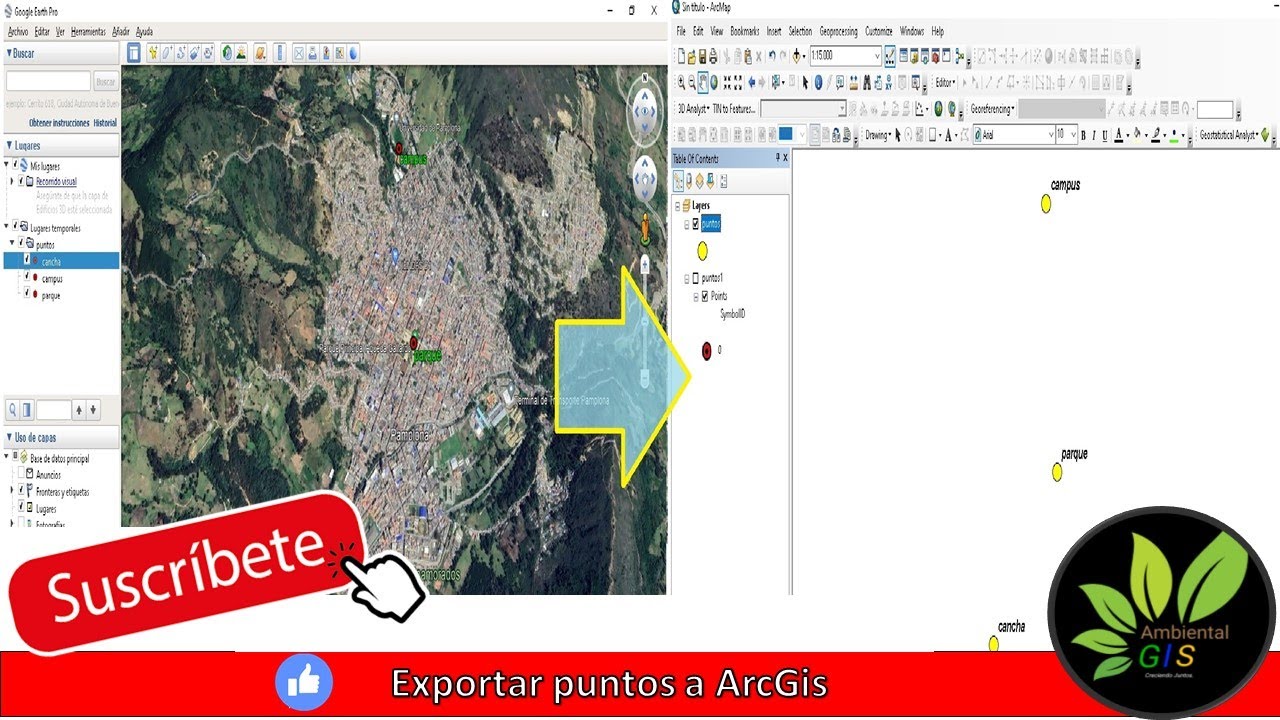Viewport: 1280px width, 720px height.
Task: Click inside the Google Earth search field
Action: click(x=48, y=82)
